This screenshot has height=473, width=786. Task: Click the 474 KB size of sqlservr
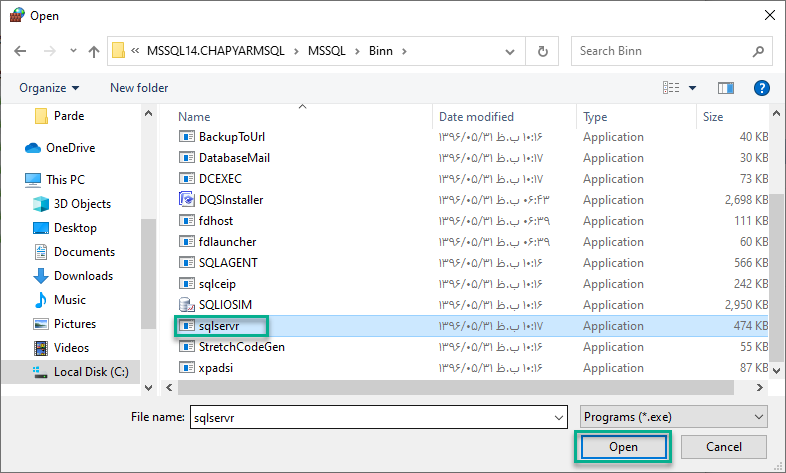coord(750,326)
